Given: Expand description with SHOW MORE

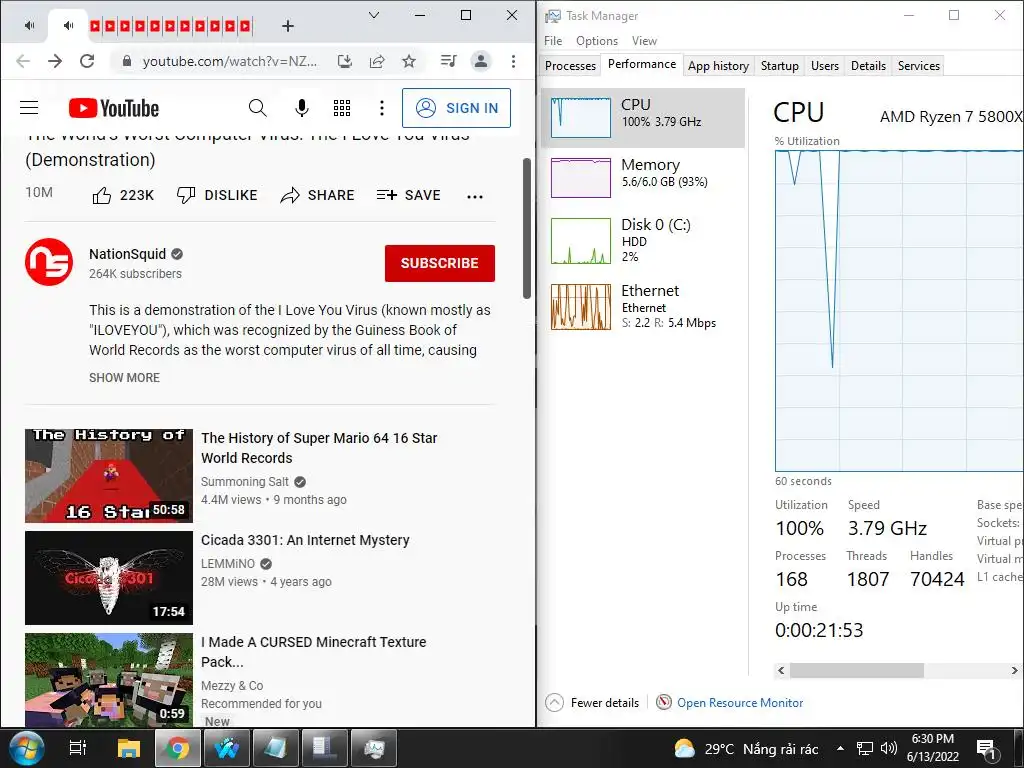Looking at the screenshot, I should click(x=124, y=377).
